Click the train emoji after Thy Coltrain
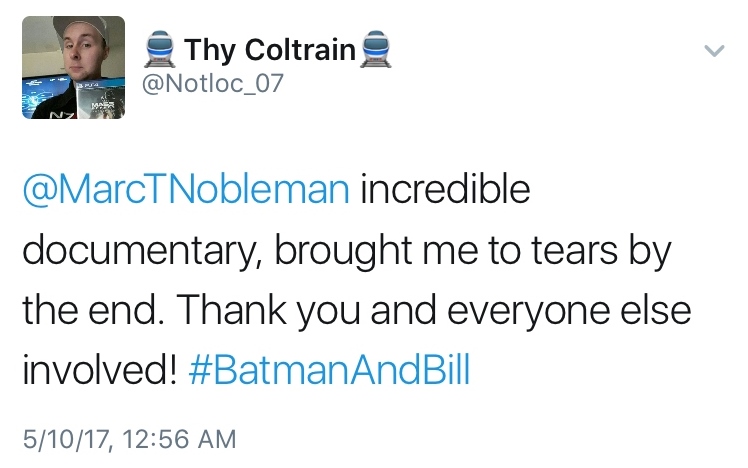Image resolution: width=748 pixels, height=468 pixels. pos(373,49)
